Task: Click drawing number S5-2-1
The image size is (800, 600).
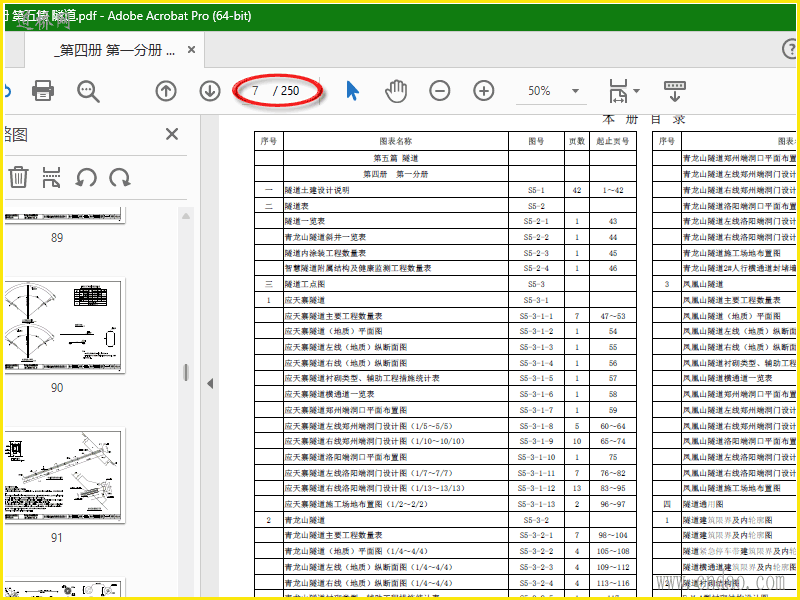Action: 536,221
